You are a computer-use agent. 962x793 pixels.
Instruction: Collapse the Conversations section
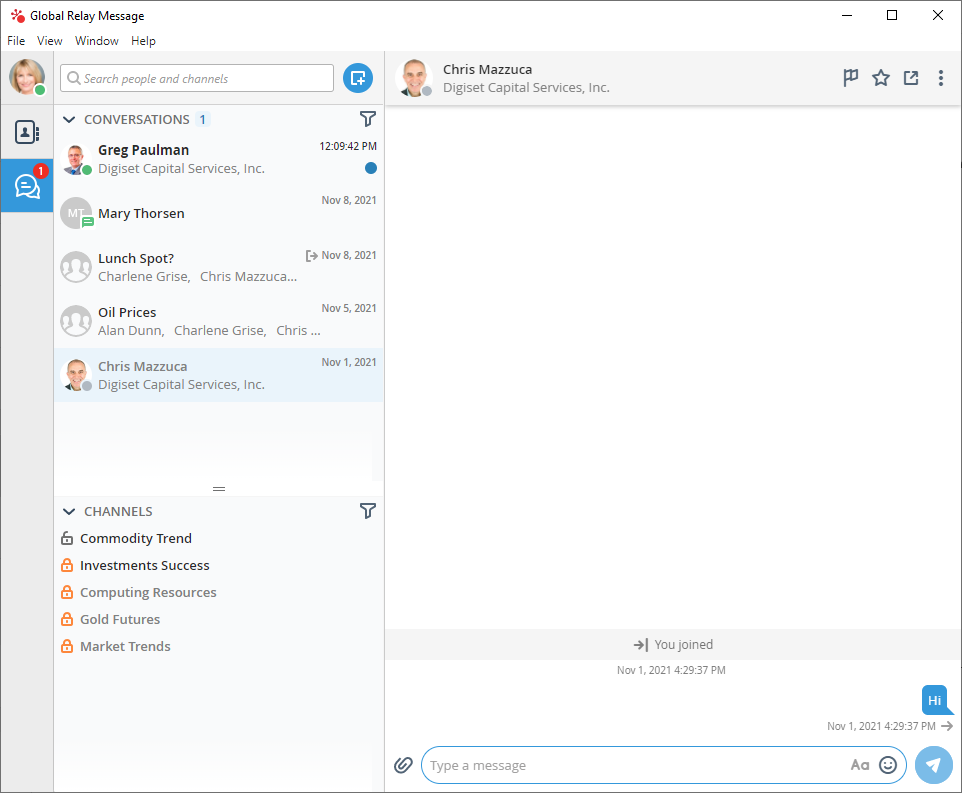point(69,120)
